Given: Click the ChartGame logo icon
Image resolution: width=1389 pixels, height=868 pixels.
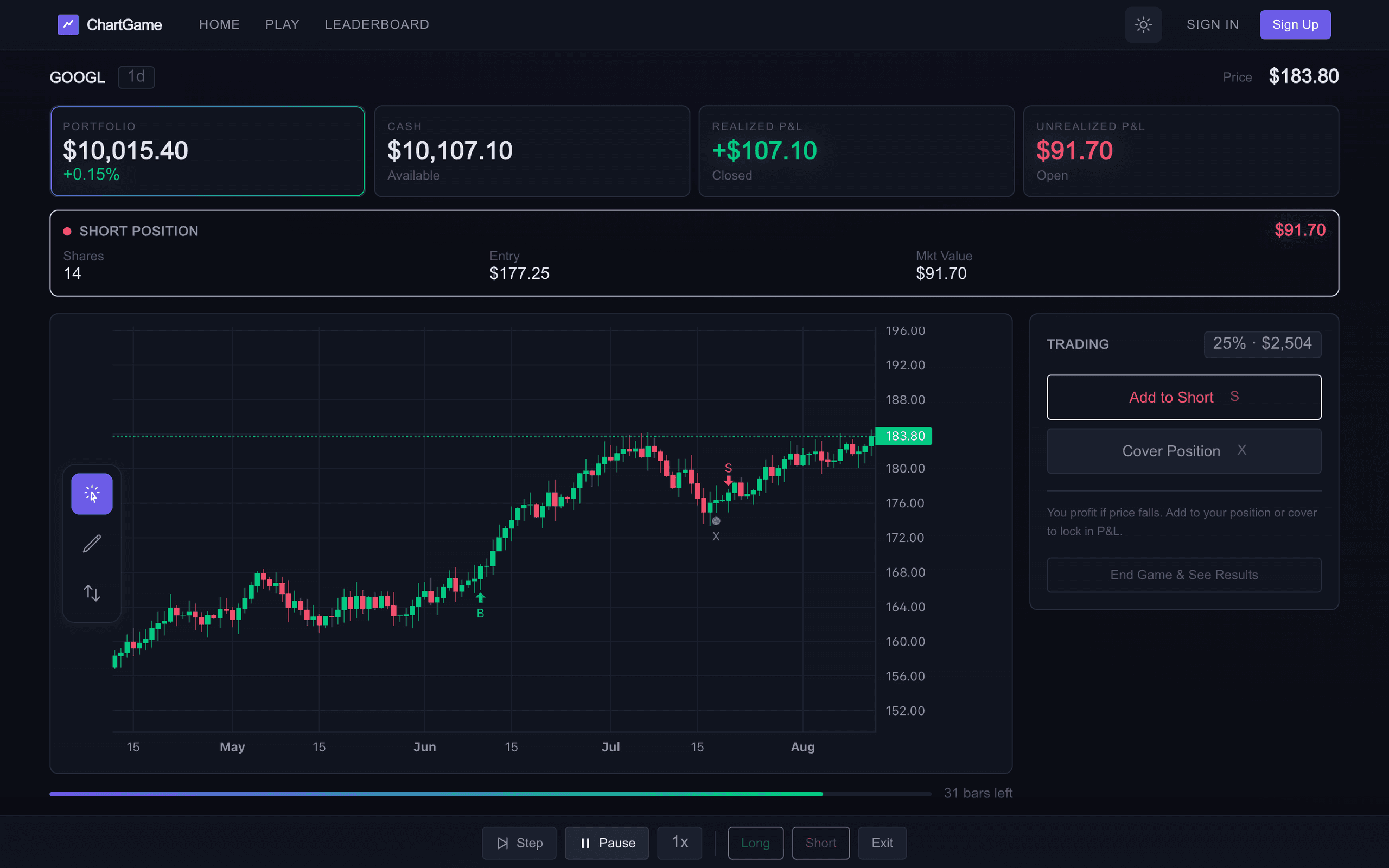Looking at the screenshot, I should pos(68,24).
